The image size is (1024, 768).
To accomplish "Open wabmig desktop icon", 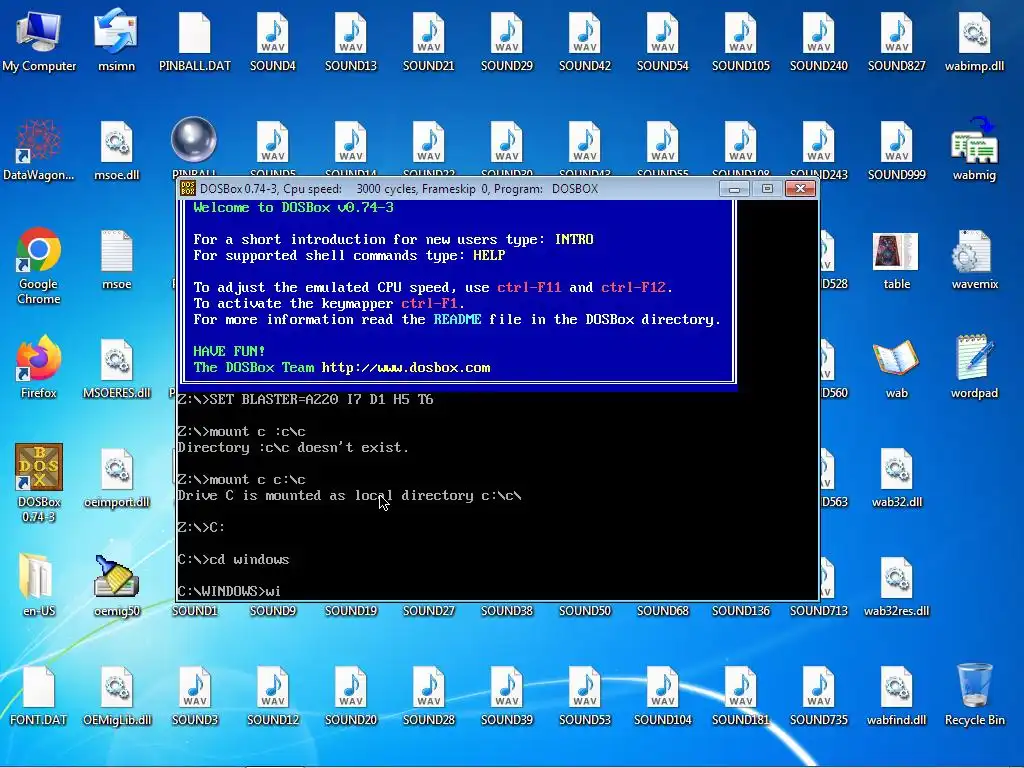I will (x=974, y=141).
